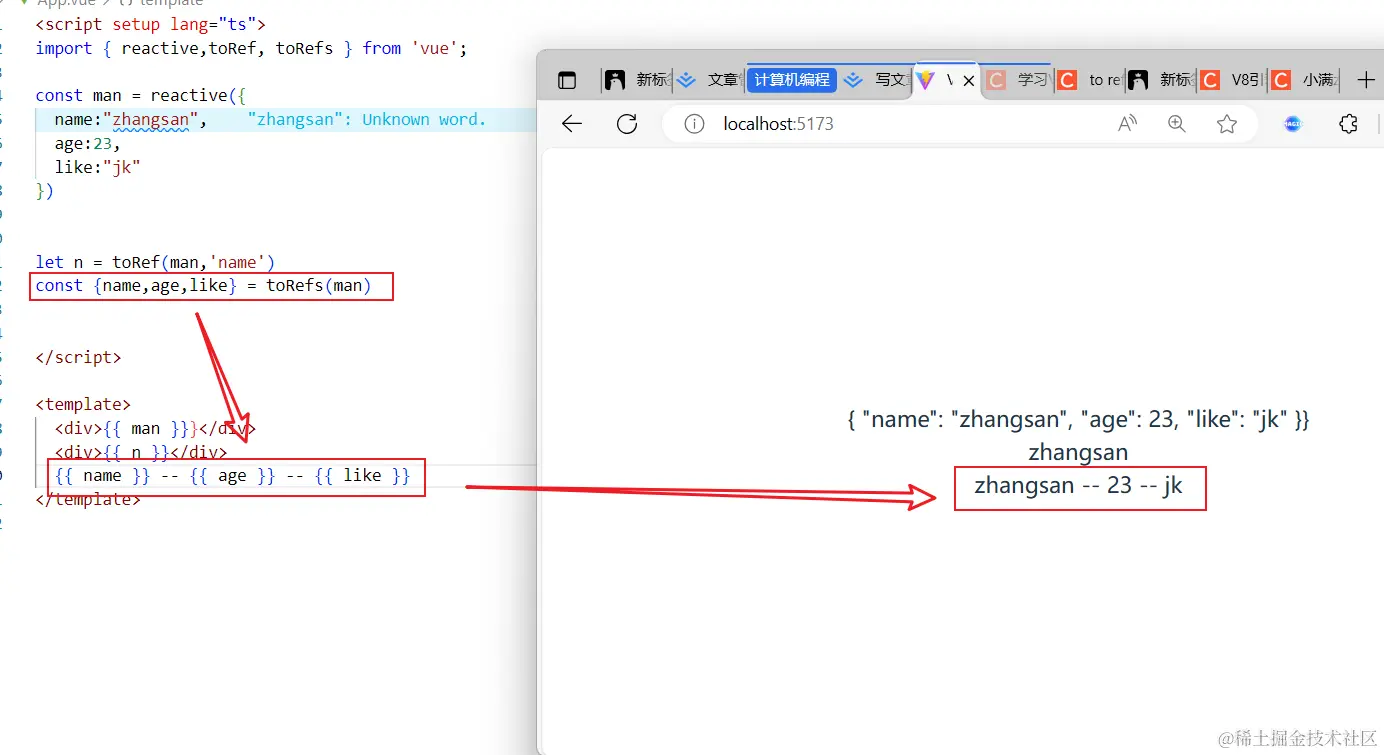Reload the localhost page
The image size is (1384, 755).
click(627, 124)
